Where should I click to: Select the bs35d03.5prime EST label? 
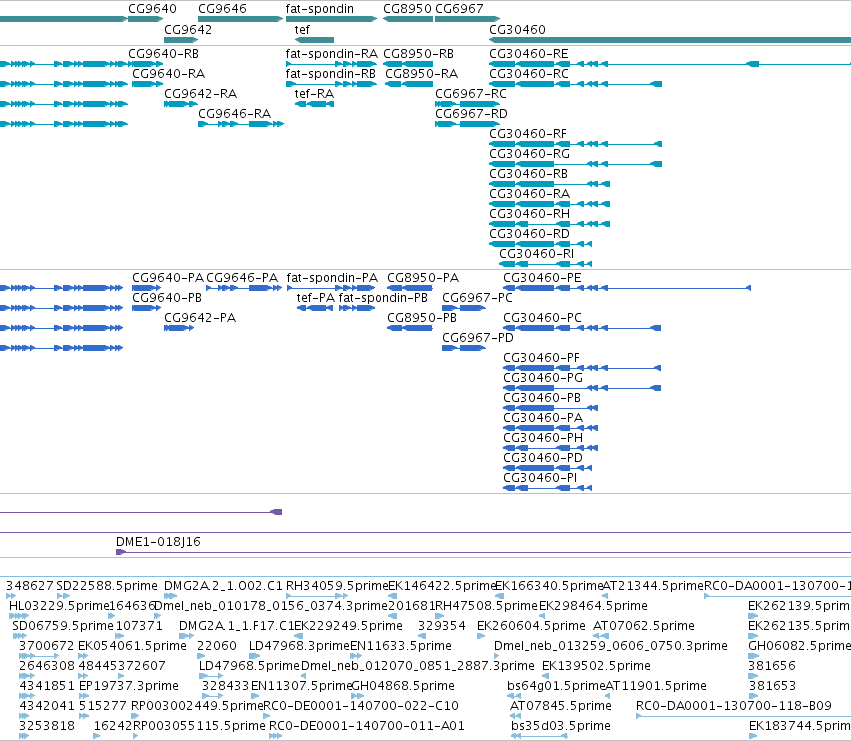tap(561, 727)
